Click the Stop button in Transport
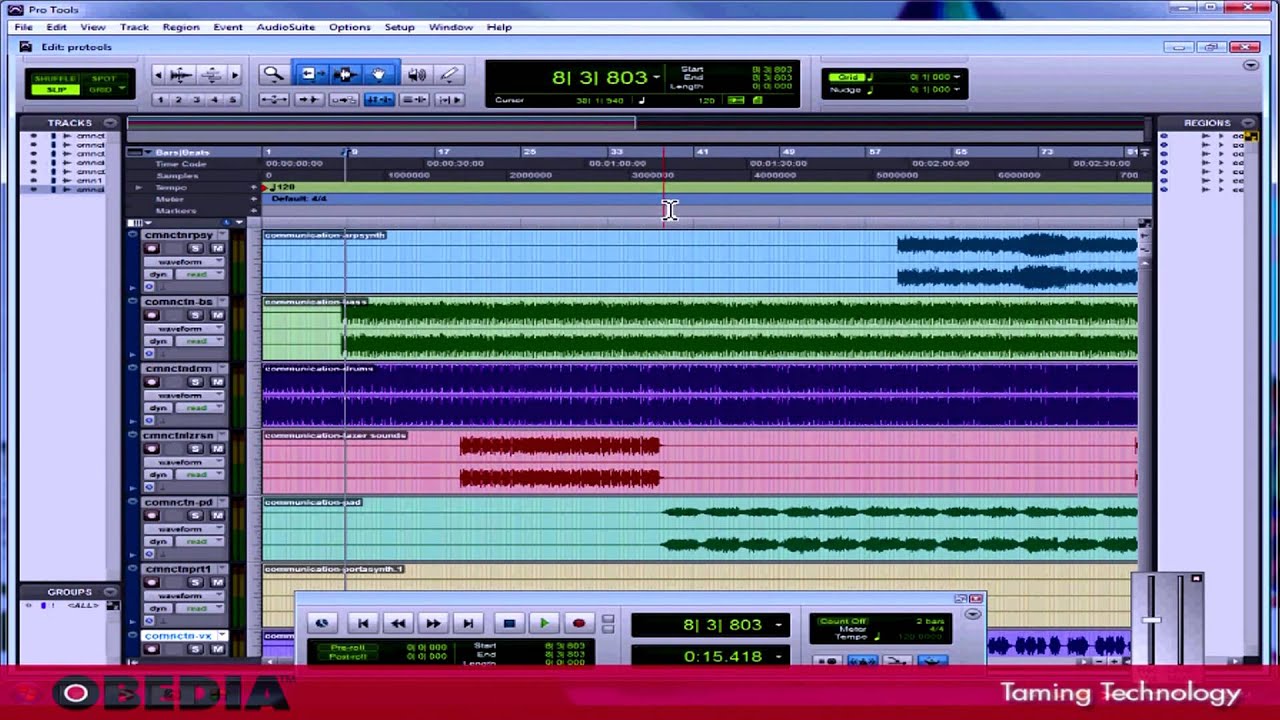Screen dimensions: 1280x720 [x=508, y=623]
